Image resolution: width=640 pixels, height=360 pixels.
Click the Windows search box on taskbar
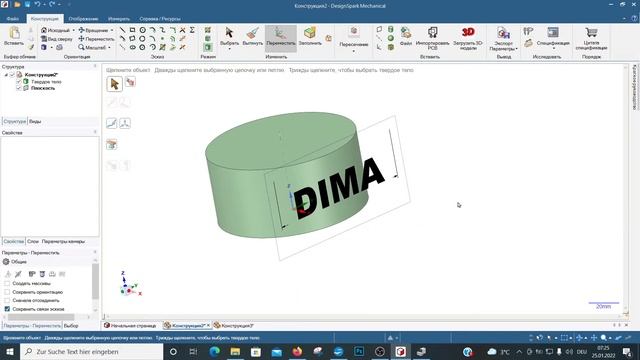point(91,351)
